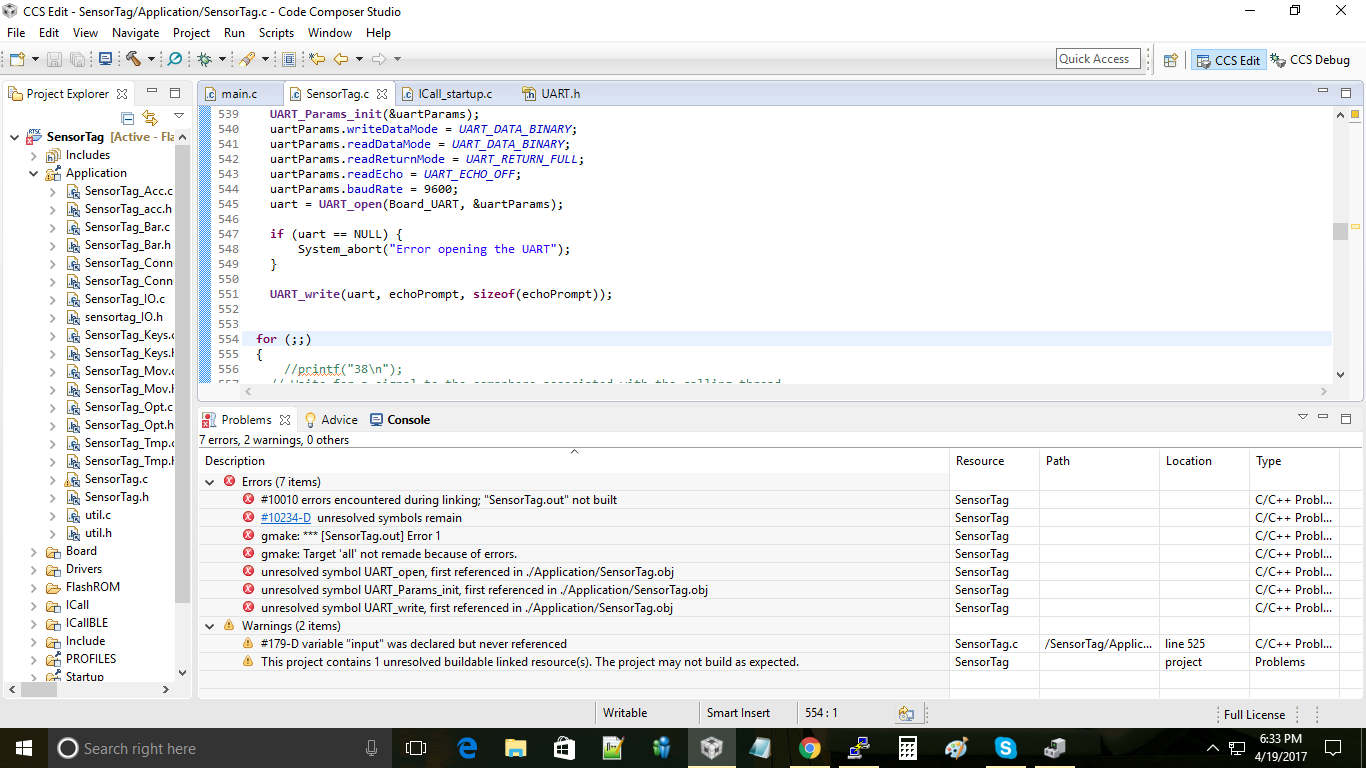Switch to the Console tab
This screenshot has height=768, width=1366.
(x=400, y=420)
